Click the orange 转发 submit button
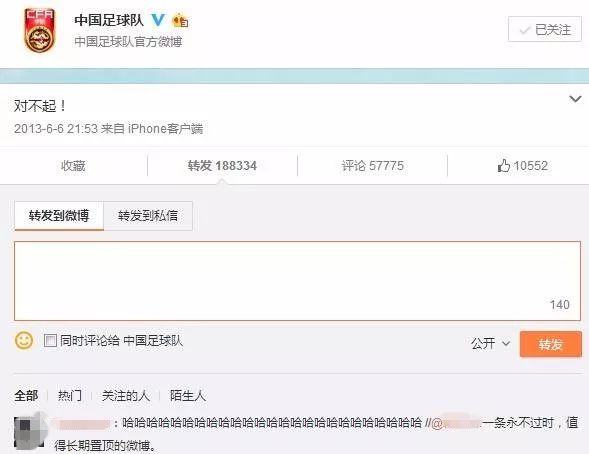The width and height of the screenshot is (589, 454). [x=551, y=344]
